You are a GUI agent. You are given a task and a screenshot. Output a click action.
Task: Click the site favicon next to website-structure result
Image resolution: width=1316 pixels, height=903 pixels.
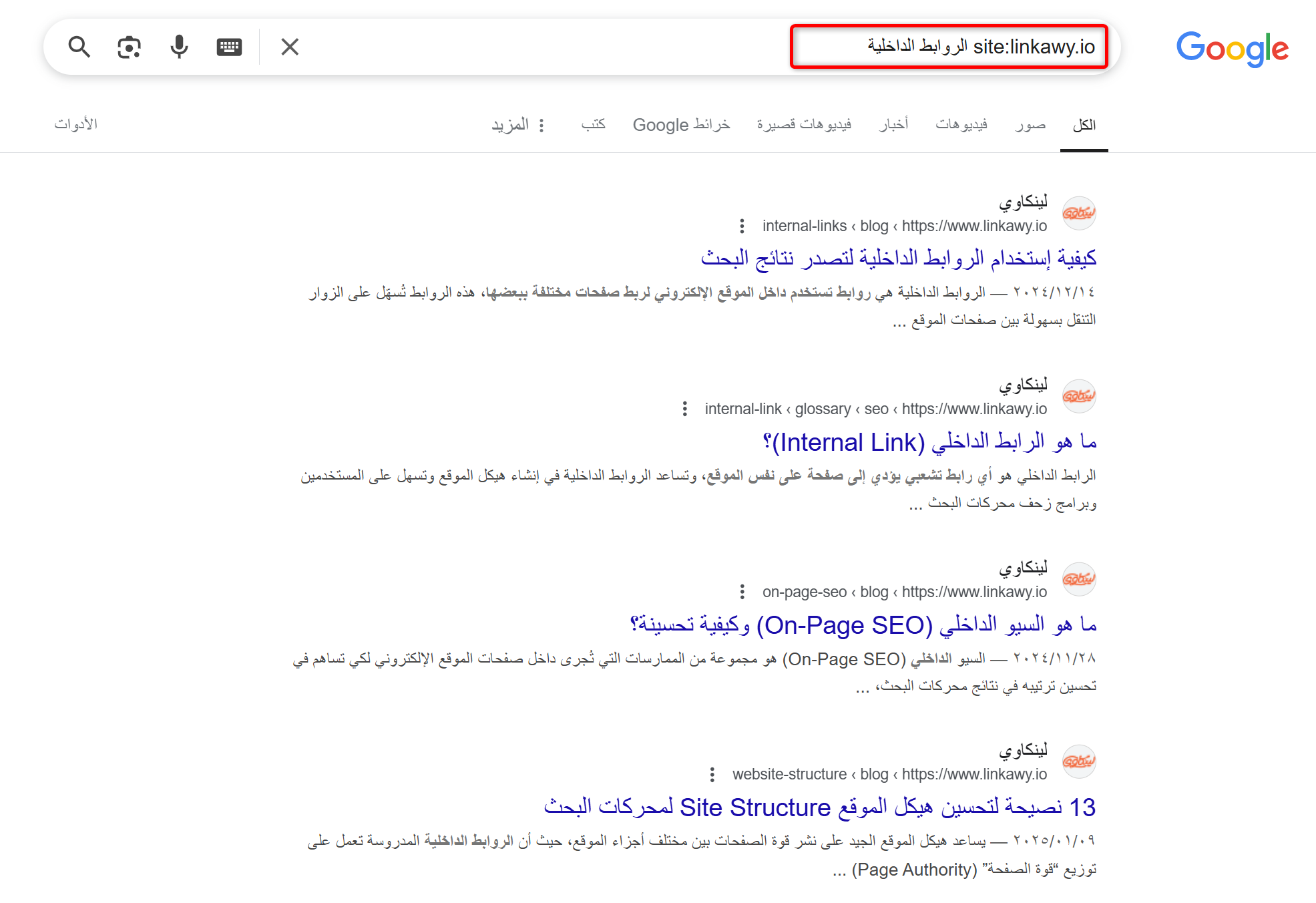pyautogui.click(x=1080, y=761)
